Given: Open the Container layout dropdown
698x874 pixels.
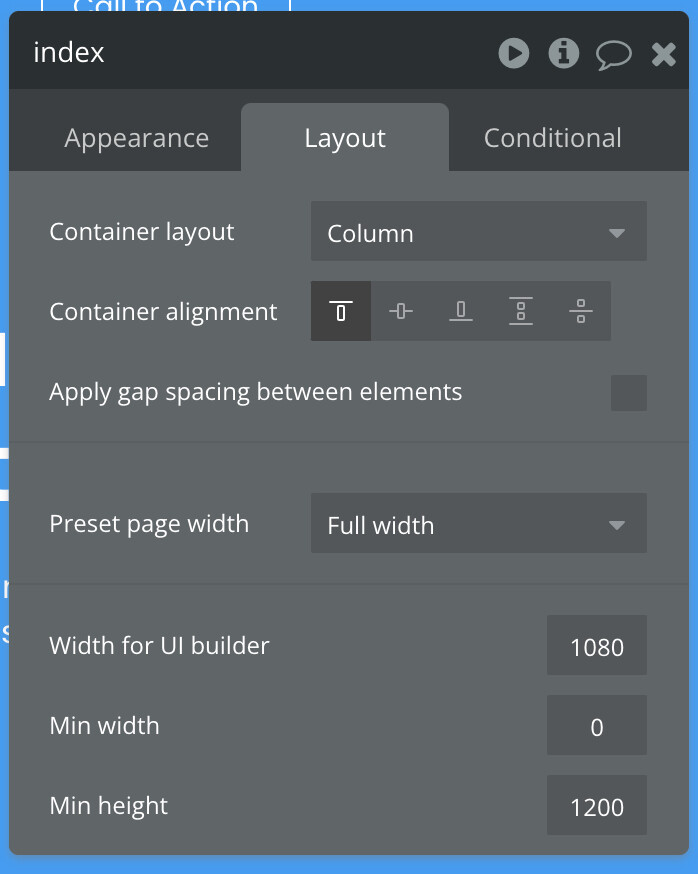Looking at the screenshot, I should [479, 233].
